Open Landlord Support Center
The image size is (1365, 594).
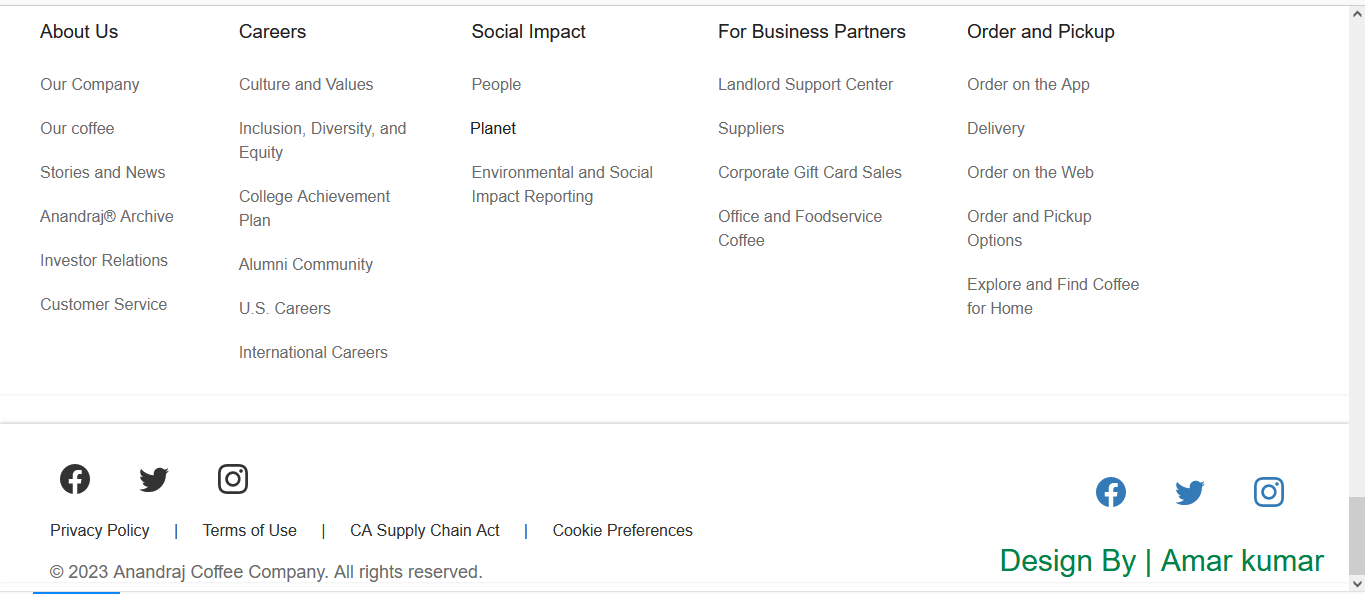pos(805,85)
